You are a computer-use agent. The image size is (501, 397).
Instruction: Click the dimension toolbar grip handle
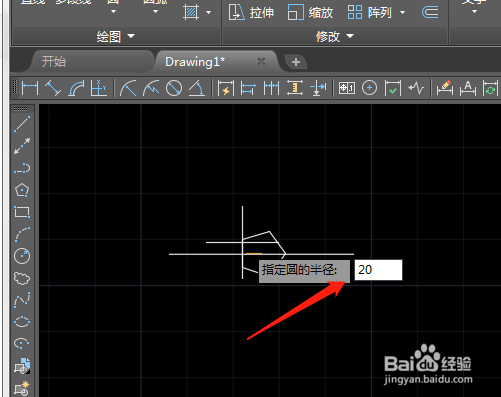15,87
